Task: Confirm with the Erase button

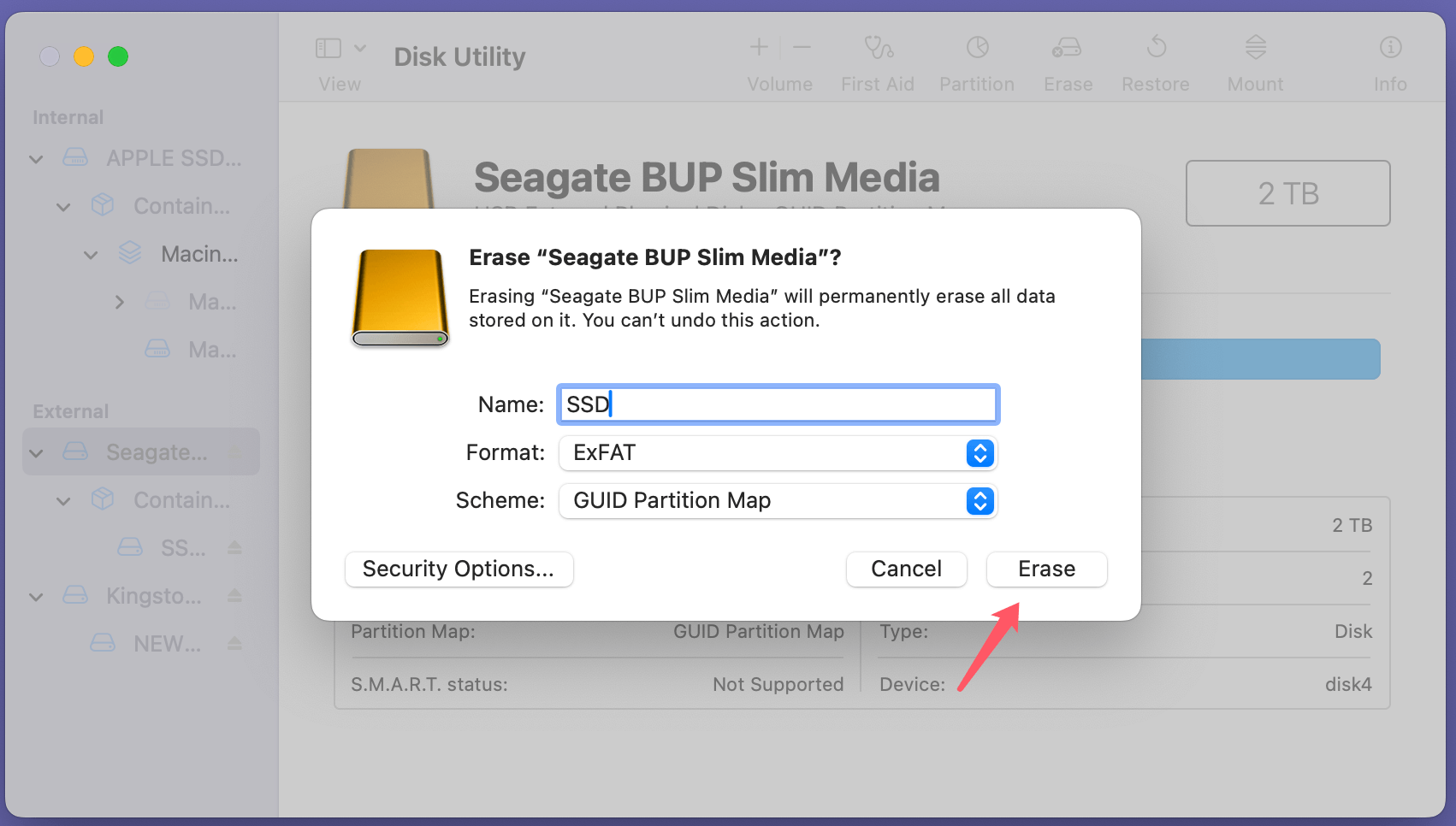Action: (x=1046, y=569)
